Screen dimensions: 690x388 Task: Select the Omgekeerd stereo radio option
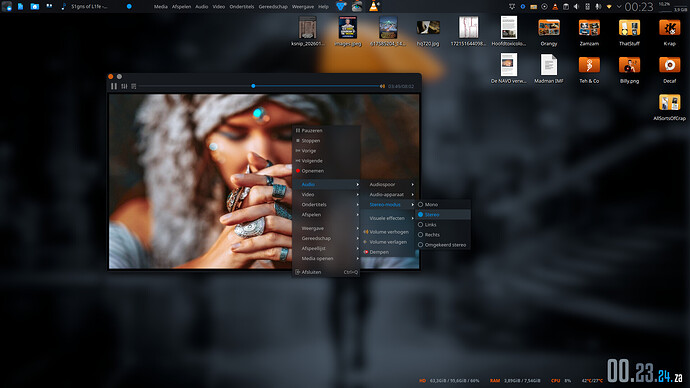[443, 245]
